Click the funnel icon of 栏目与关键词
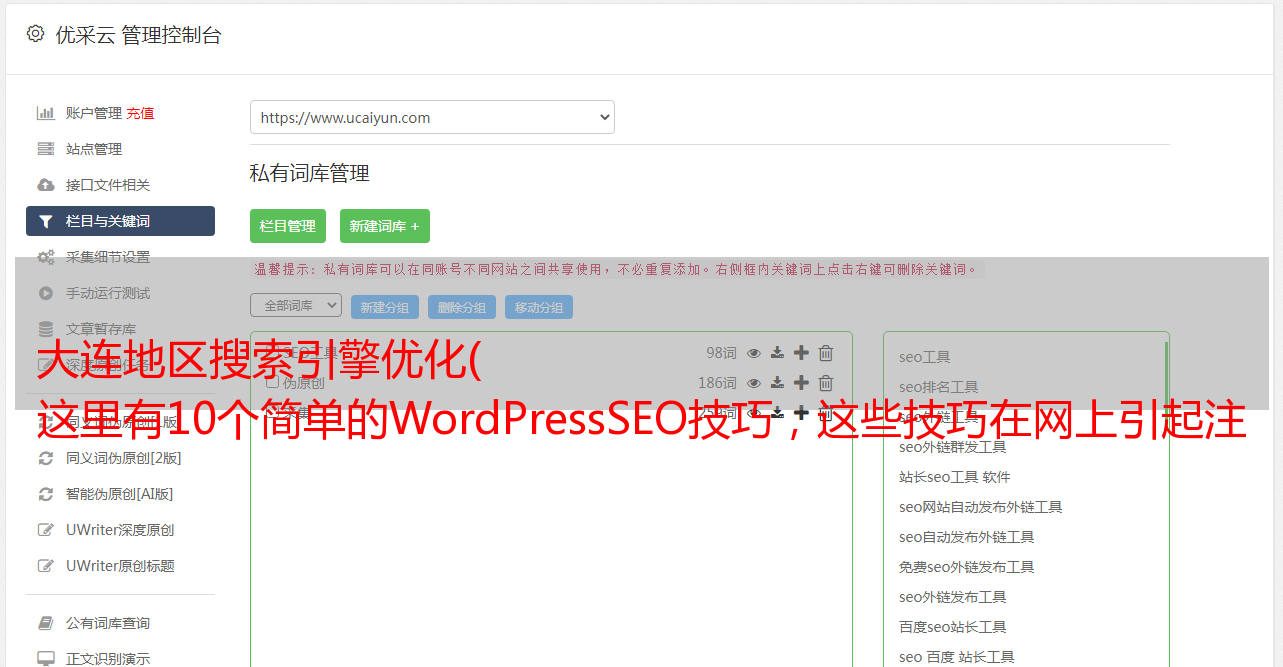The width and height of the screenshot is (1283, 667). click(46, 221)
